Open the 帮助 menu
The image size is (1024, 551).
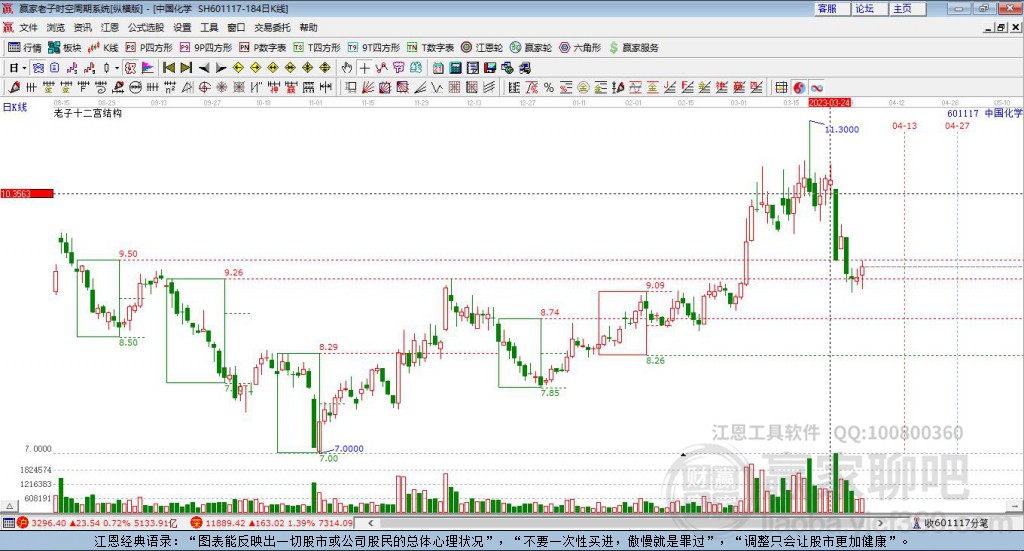[x=308, y=27]
